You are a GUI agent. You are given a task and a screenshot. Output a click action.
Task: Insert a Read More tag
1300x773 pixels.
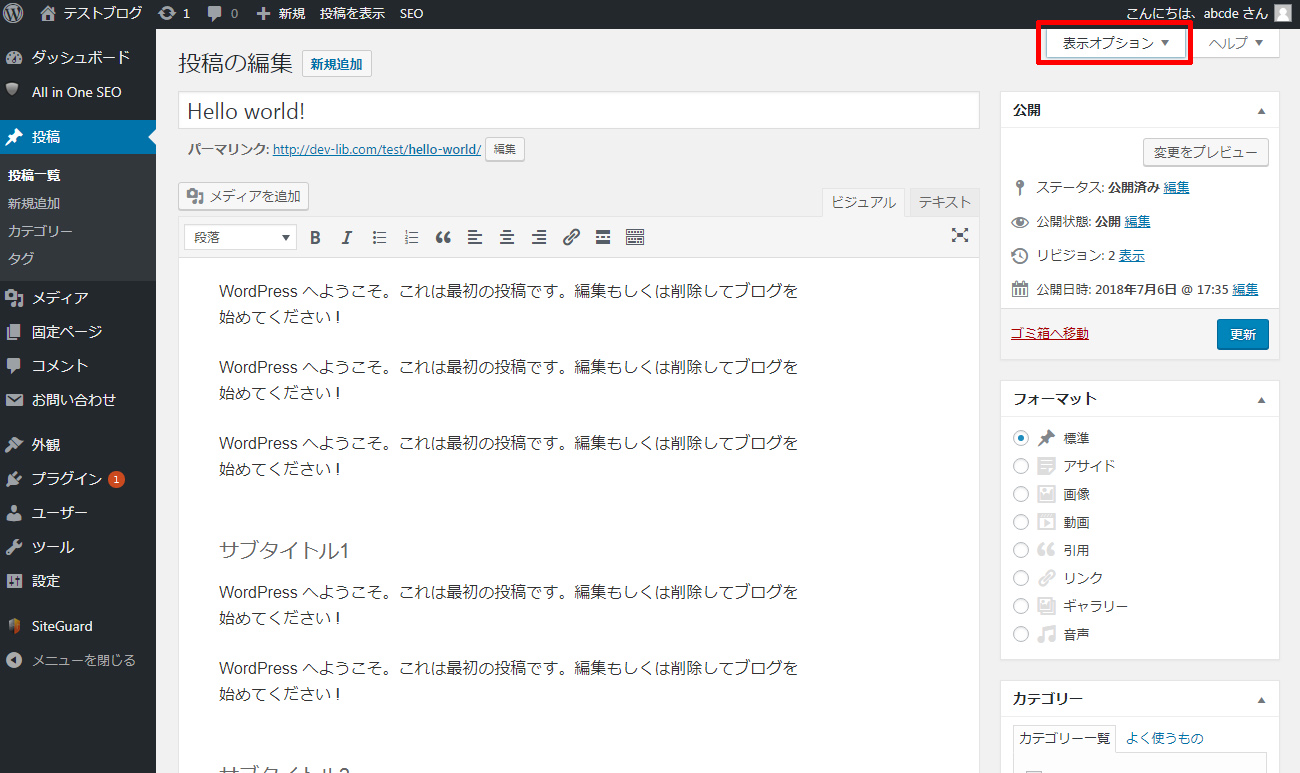tap(603, 237)
